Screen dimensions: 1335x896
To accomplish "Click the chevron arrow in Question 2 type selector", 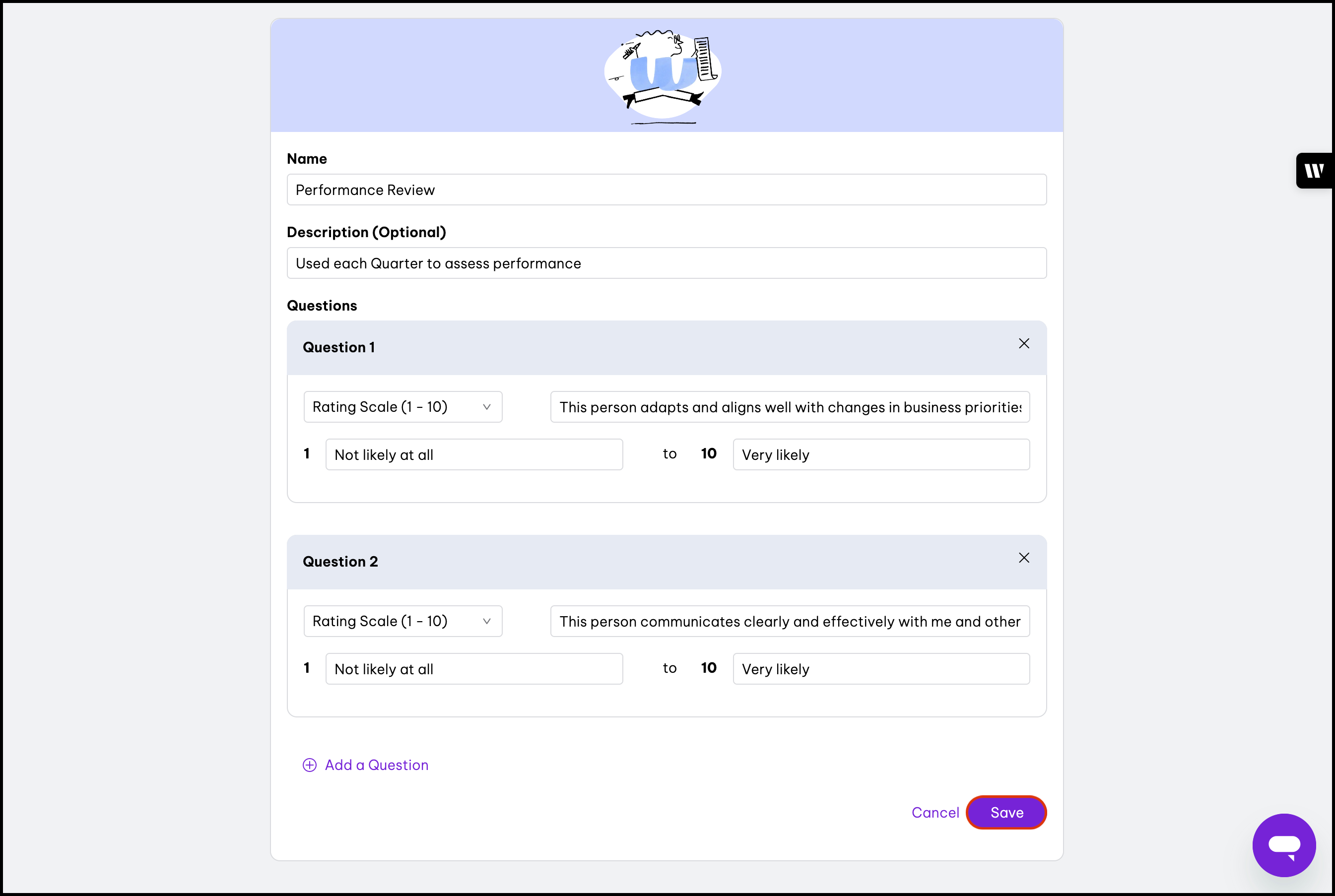I will point(486,621).
